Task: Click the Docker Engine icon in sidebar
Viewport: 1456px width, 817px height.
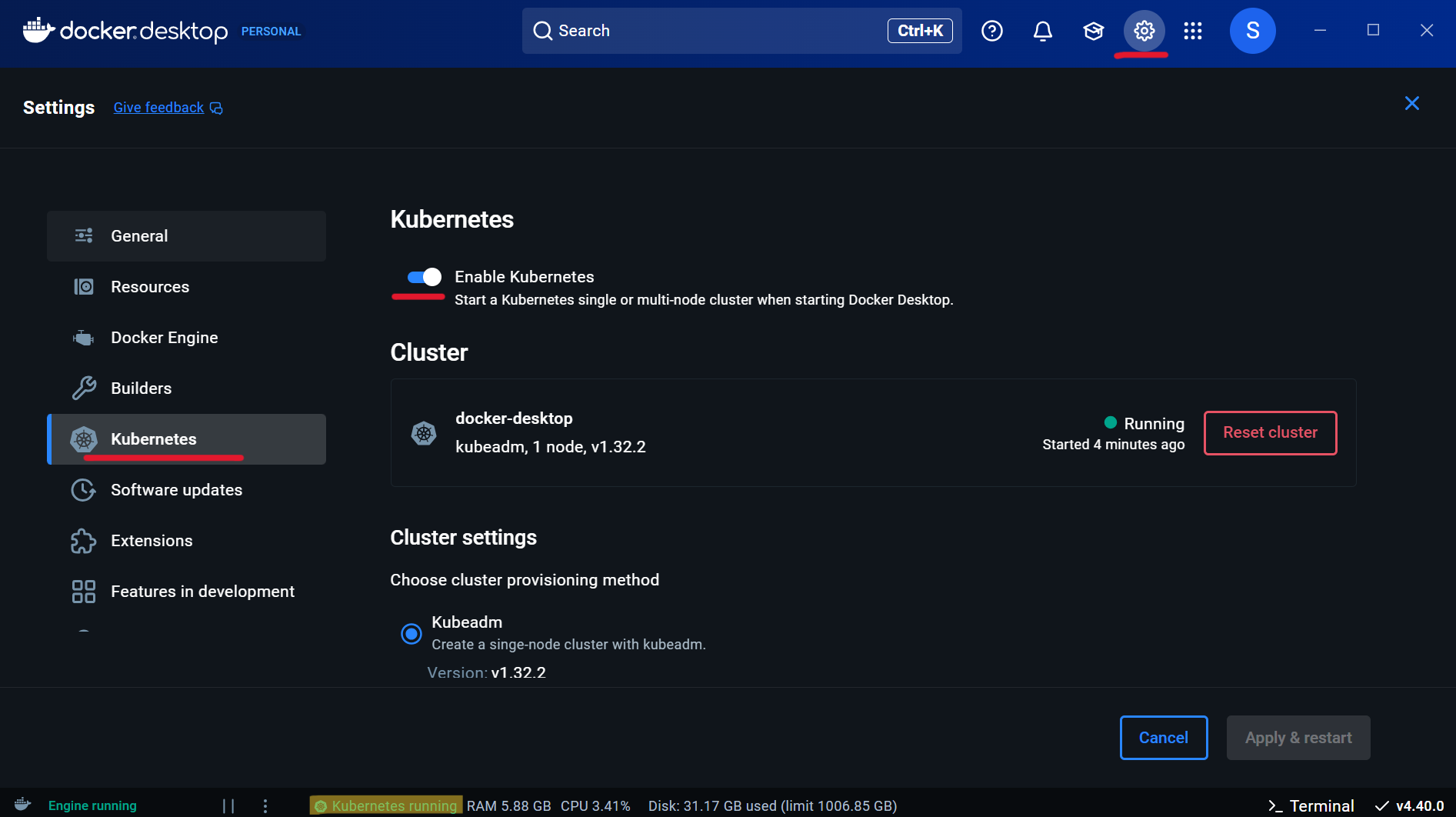Action: click(83, 338)
